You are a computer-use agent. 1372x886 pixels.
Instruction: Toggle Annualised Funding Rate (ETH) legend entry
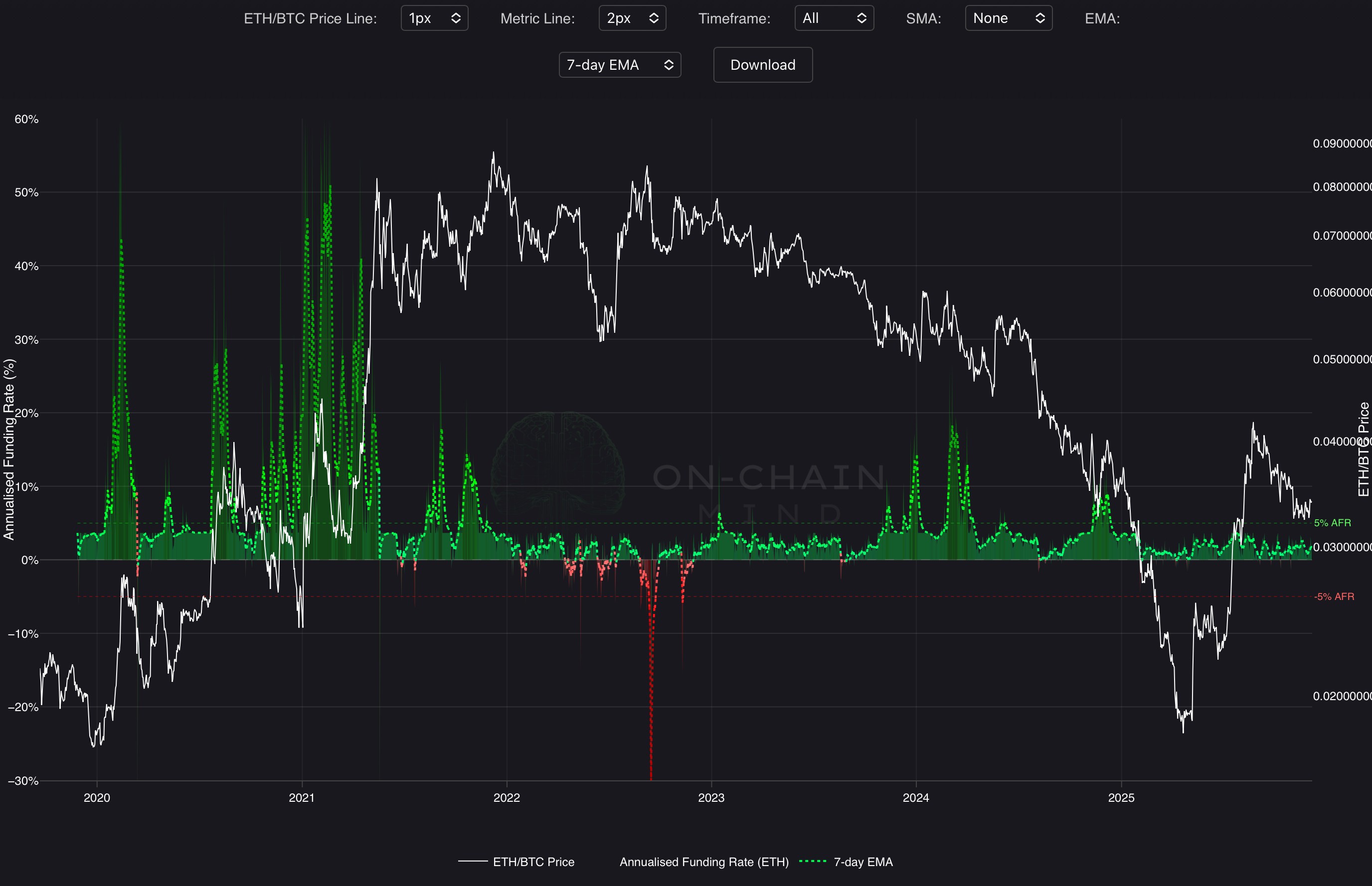(x=703, y=862)
